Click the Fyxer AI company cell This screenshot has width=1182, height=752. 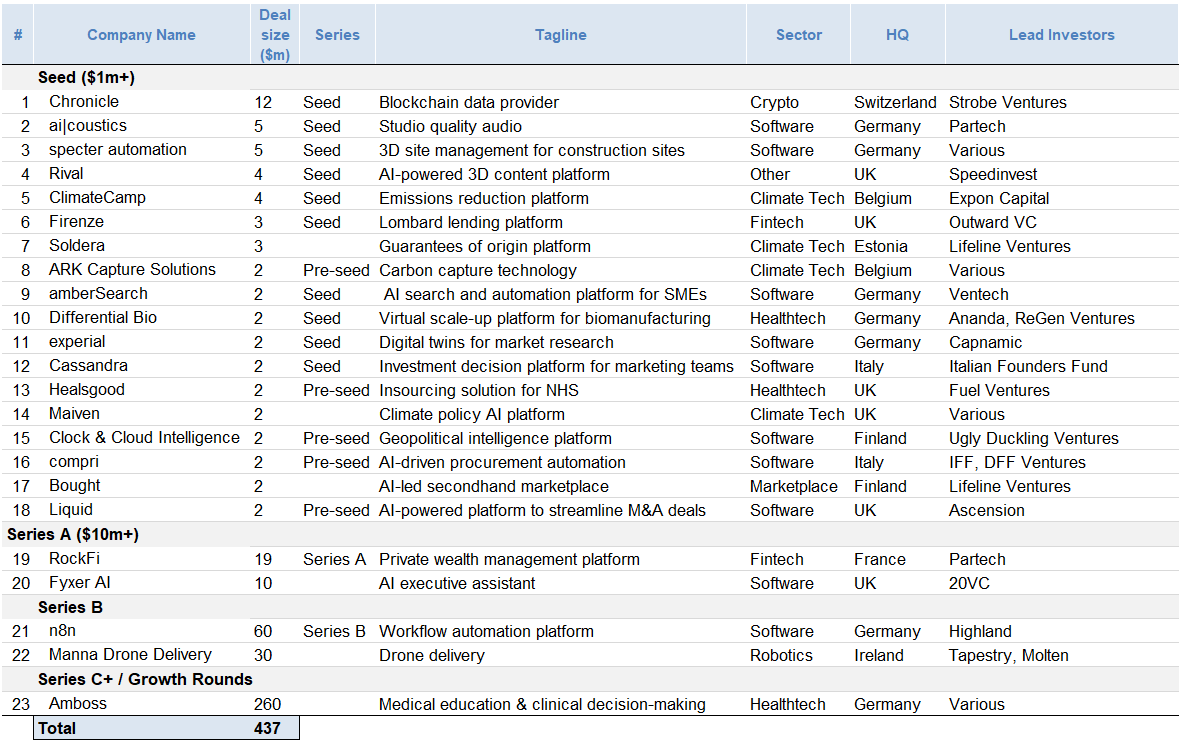click(79, 582)
